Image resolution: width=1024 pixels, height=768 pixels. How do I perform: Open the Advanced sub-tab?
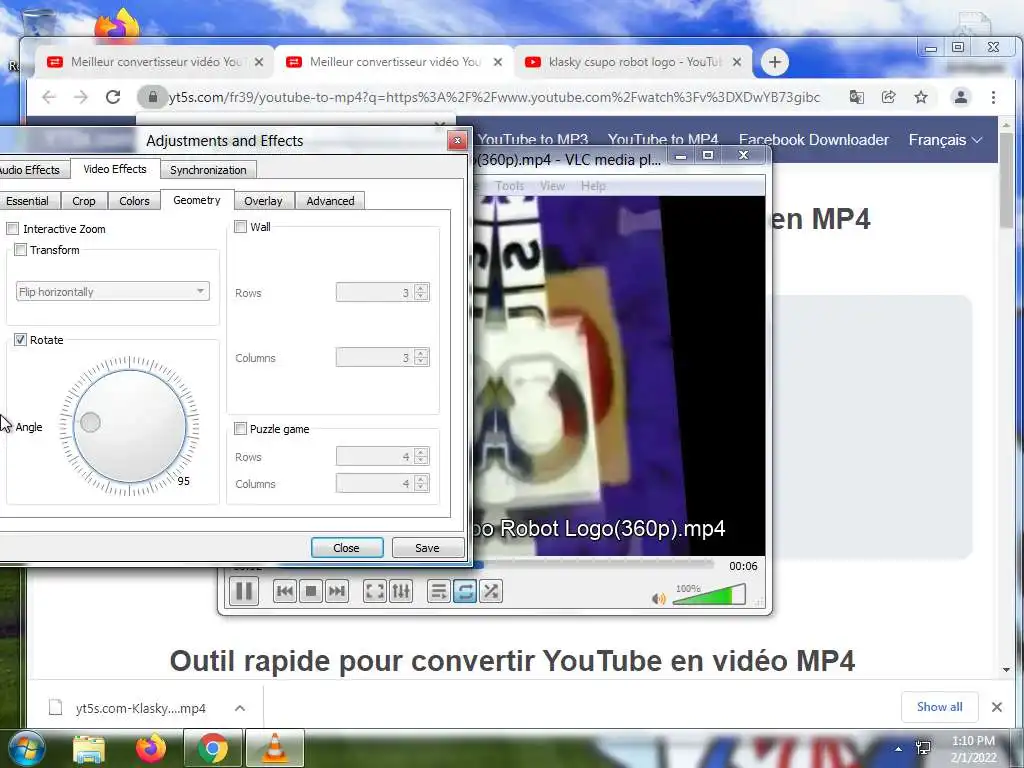(330, 200)
